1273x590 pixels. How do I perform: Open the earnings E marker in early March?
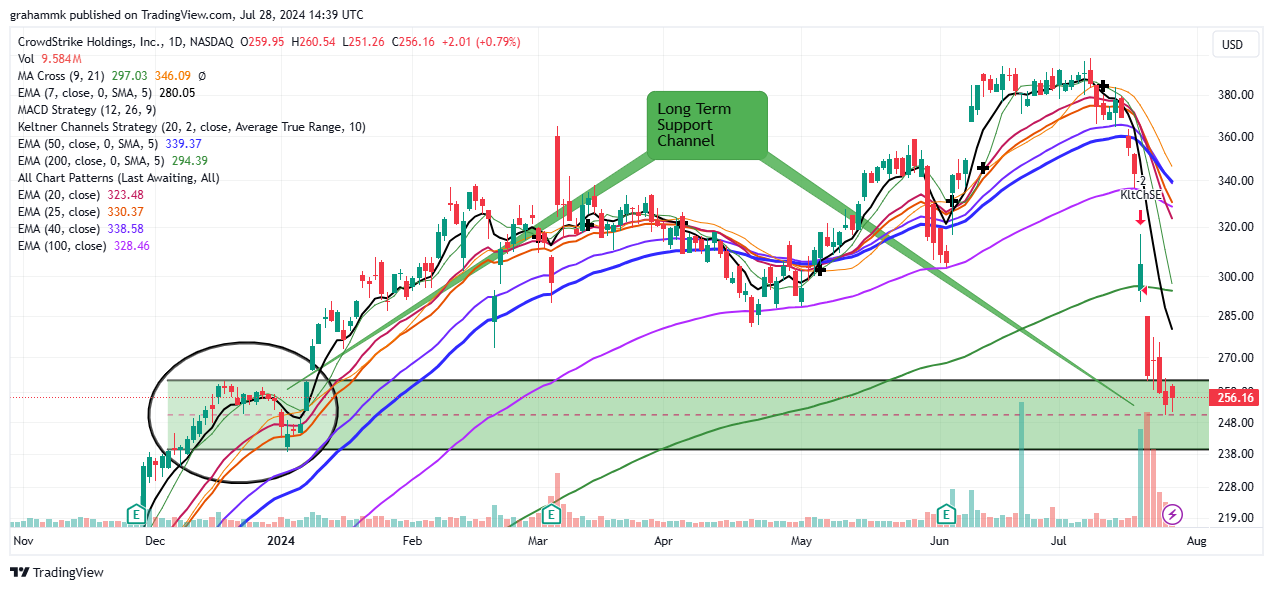click(550, 514)
